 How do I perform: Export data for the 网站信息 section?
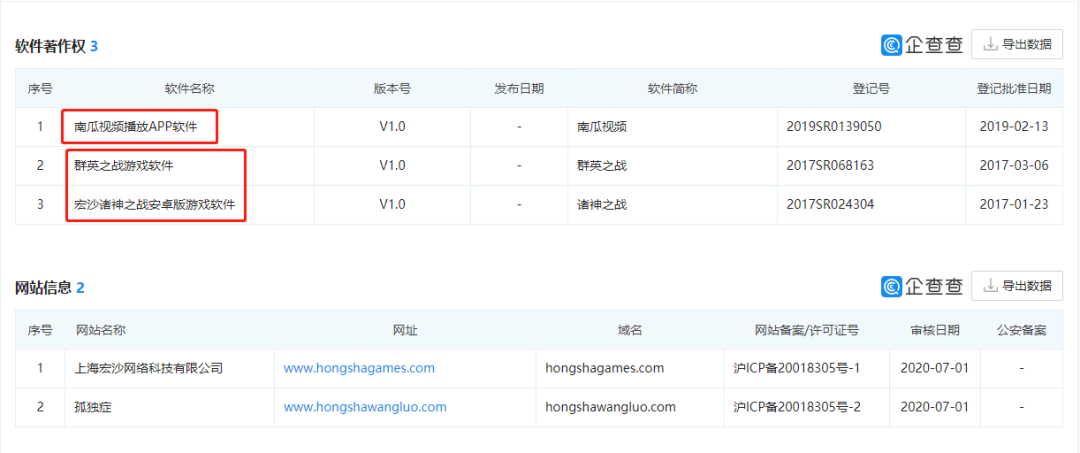(1017, 286)
